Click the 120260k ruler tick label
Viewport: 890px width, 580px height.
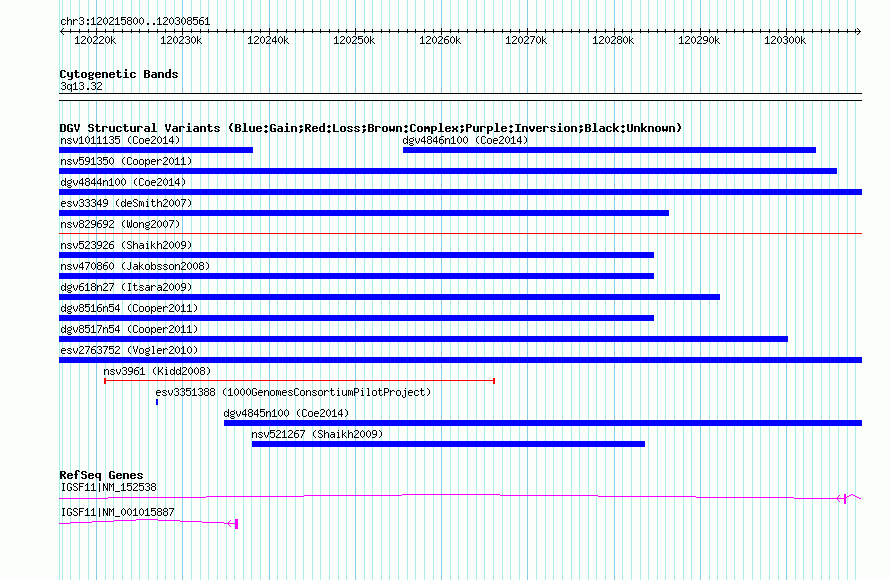(440, 40)
